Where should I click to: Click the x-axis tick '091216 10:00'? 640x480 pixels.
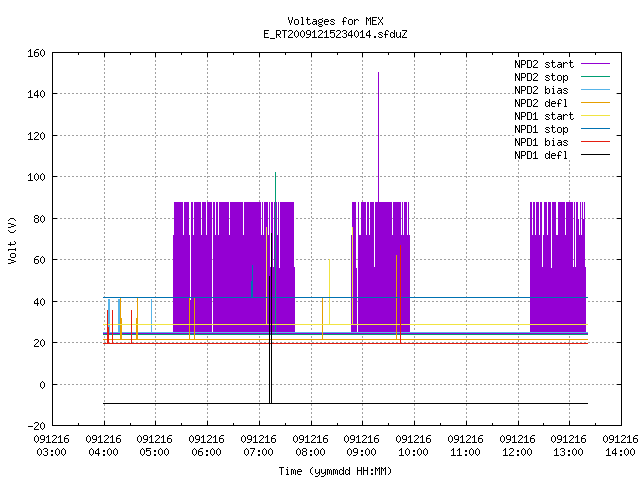(414, 446)
